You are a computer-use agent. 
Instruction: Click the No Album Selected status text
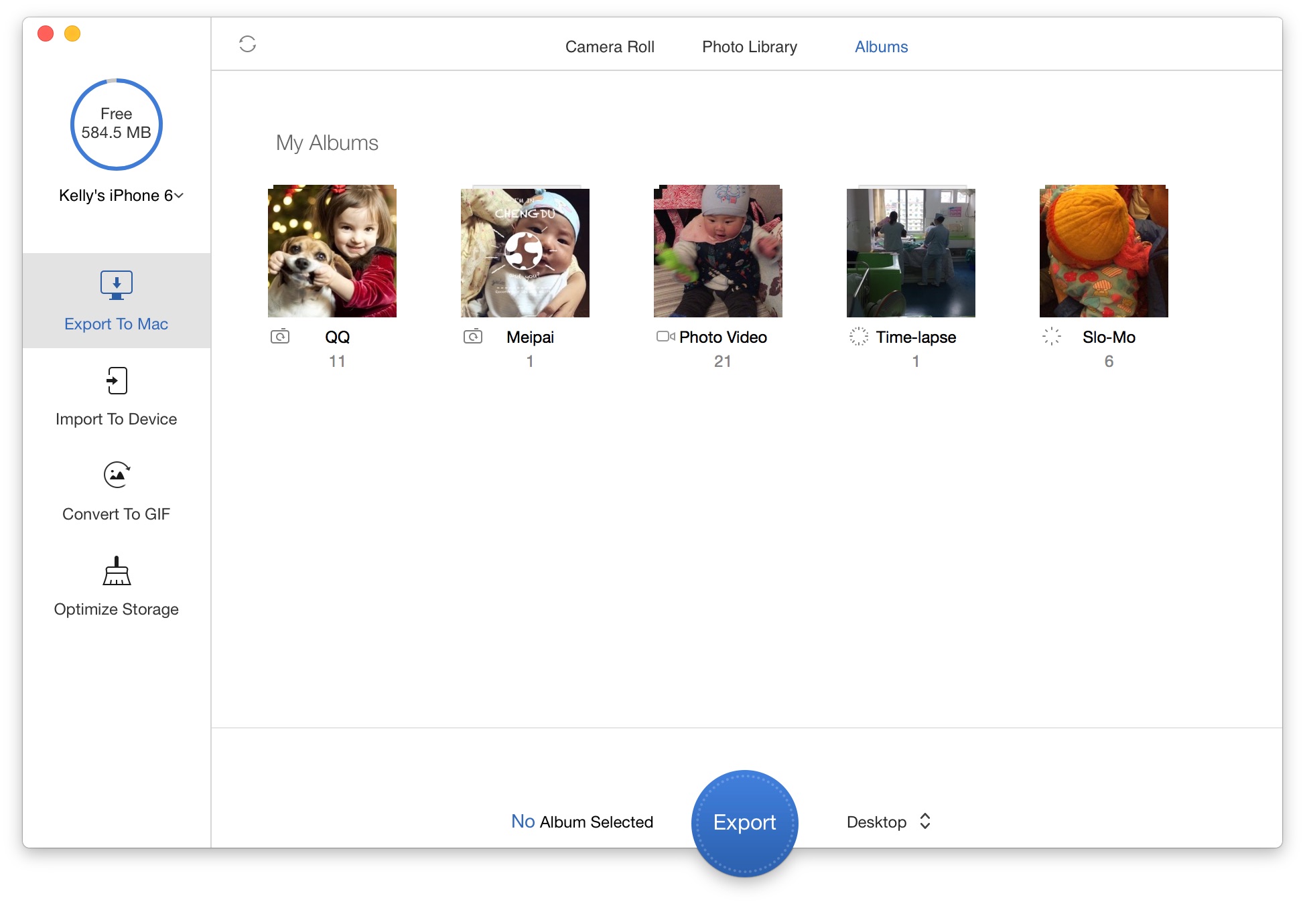point(581,822)
